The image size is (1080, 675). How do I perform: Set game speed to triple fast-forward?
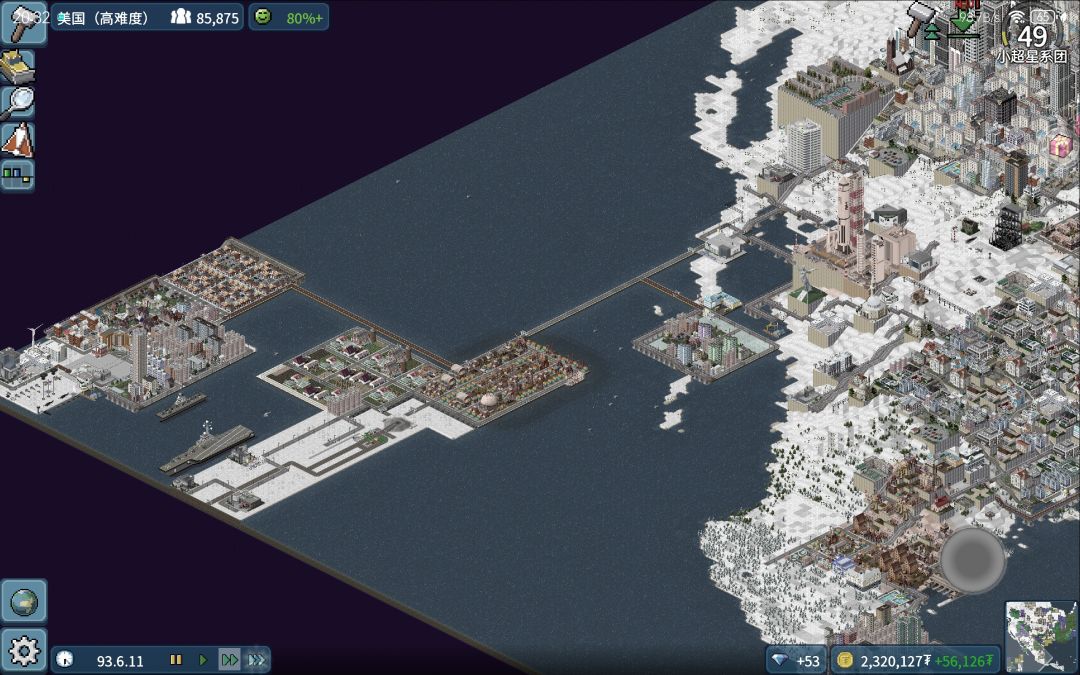pos(257,660)
